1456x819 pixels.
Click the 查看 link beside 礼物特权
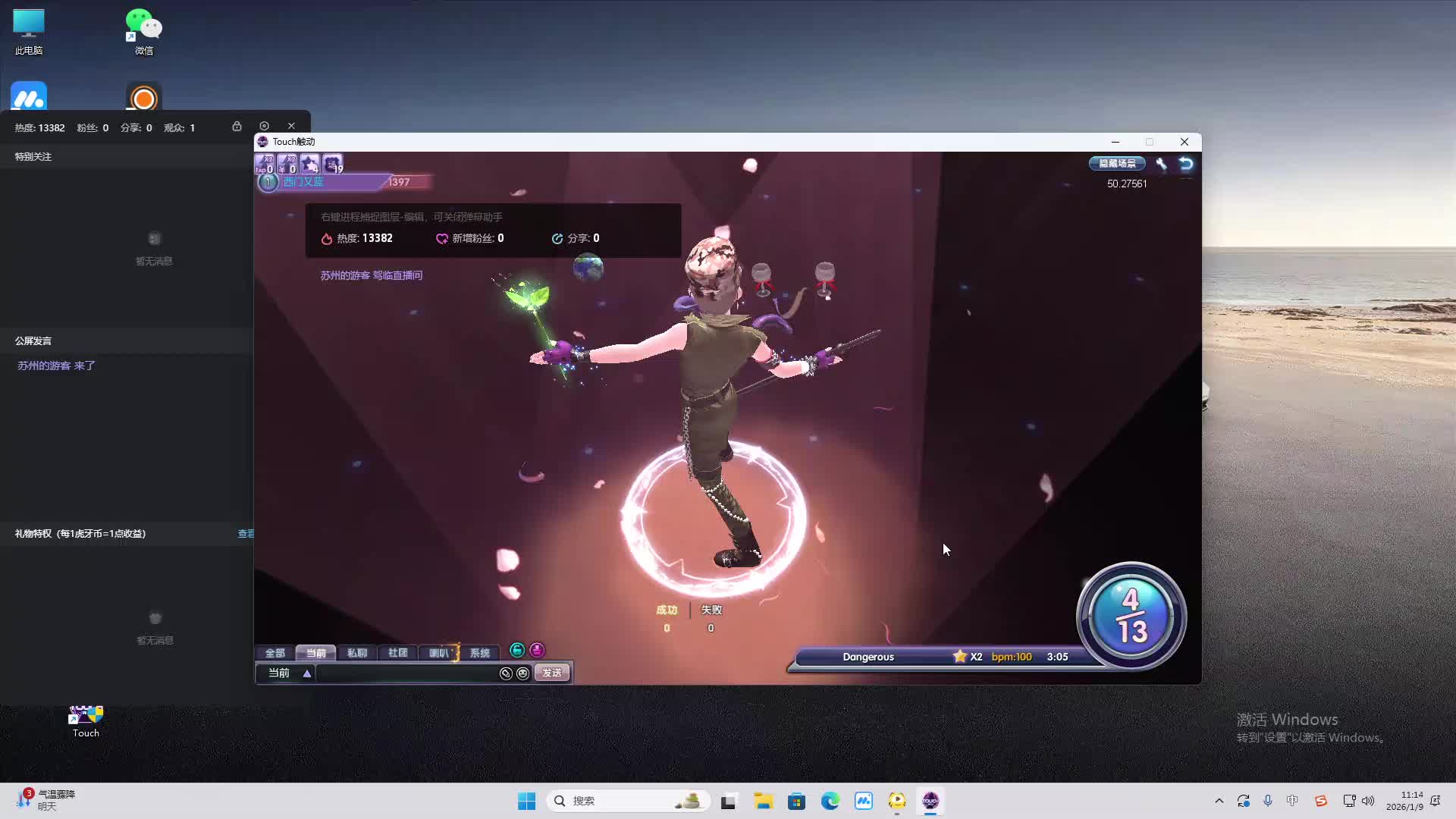(246, 534)
